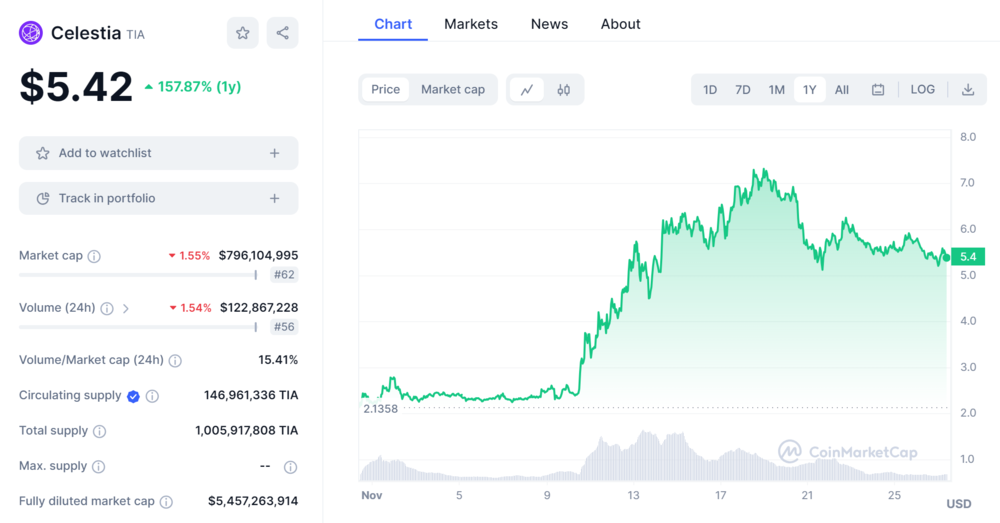This screenshot has width=1000, height=523.
Task: Click the current price marker 5.4
Action: (967, 257)
